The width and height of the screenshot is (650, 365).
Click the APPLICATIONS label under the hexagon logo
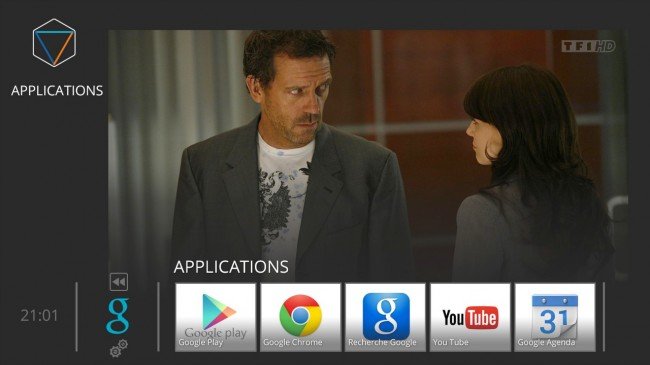(x=57, y=90)
